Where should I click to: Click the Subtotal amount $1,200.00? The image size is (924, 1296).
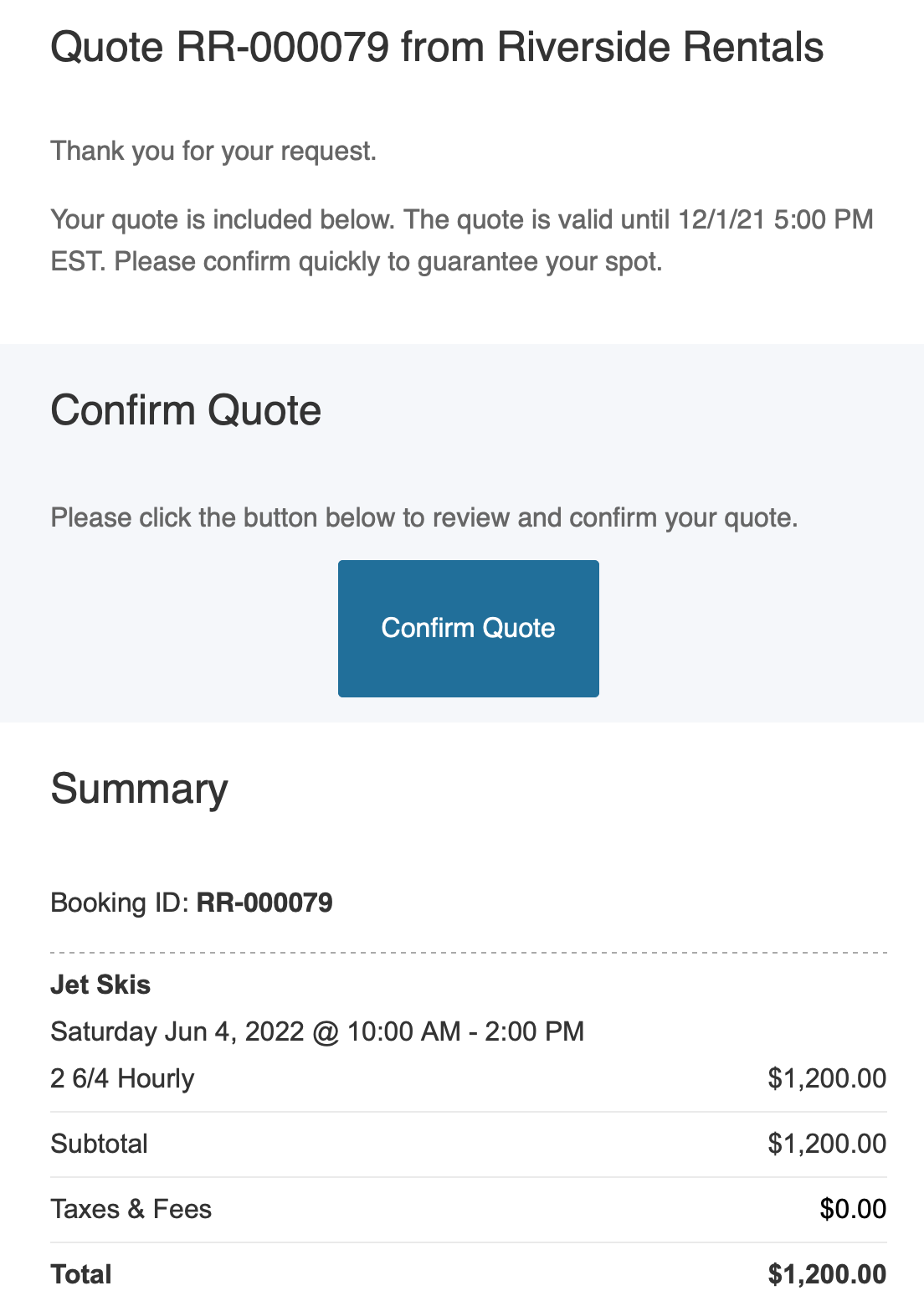click(827, 1144)
